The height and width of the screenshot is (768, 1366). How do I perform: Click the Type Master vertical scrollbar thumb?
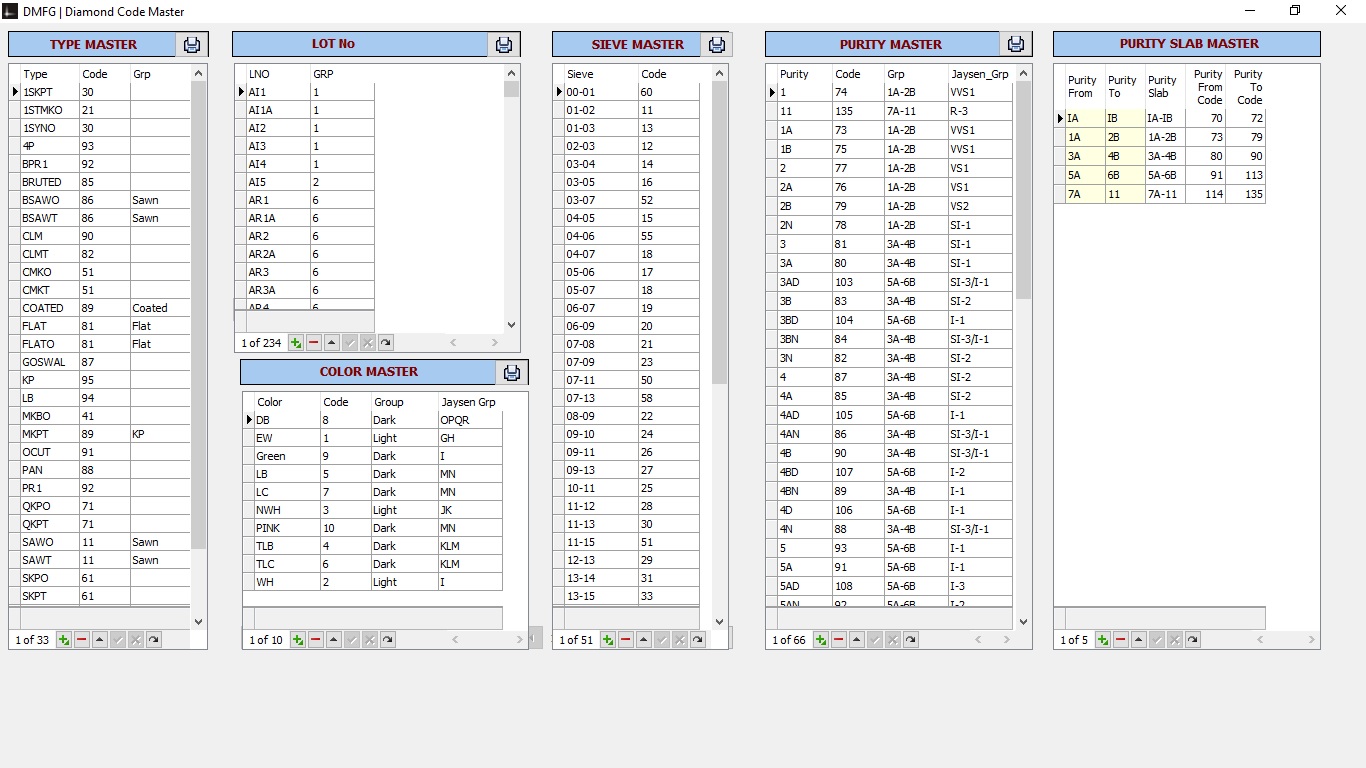(x=198, y=315)
